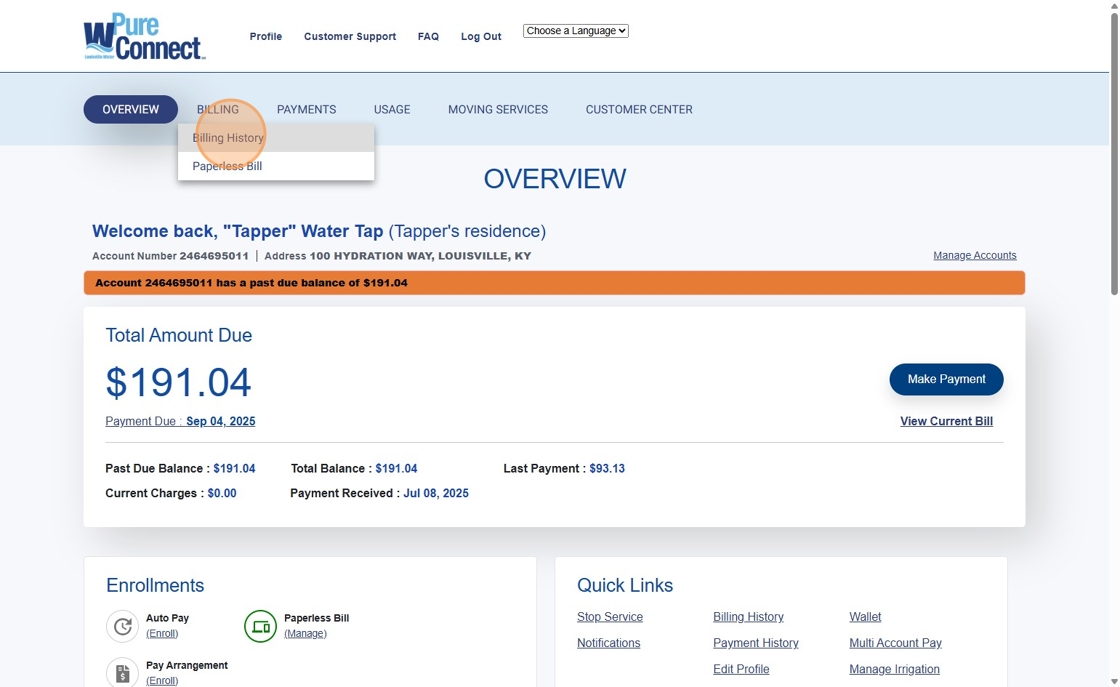1120x687 pixels.
Task: Open the View Current Bill link
Action: (x=946, y=421)
